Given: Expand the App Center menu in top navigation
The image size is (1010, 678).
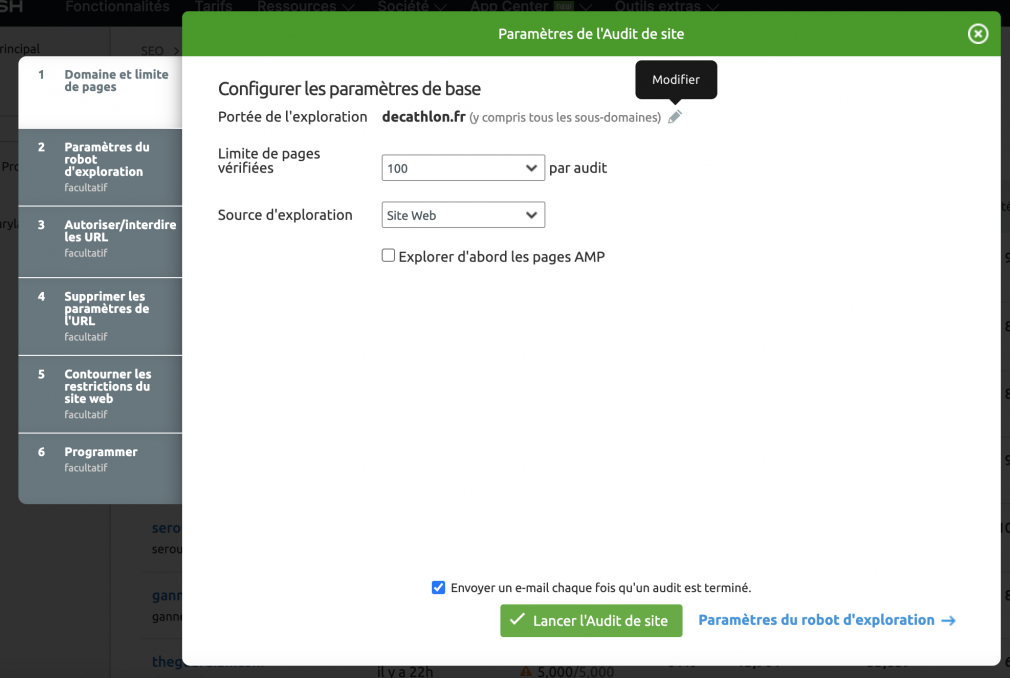Looking at the screenshot, I should 531,6.
